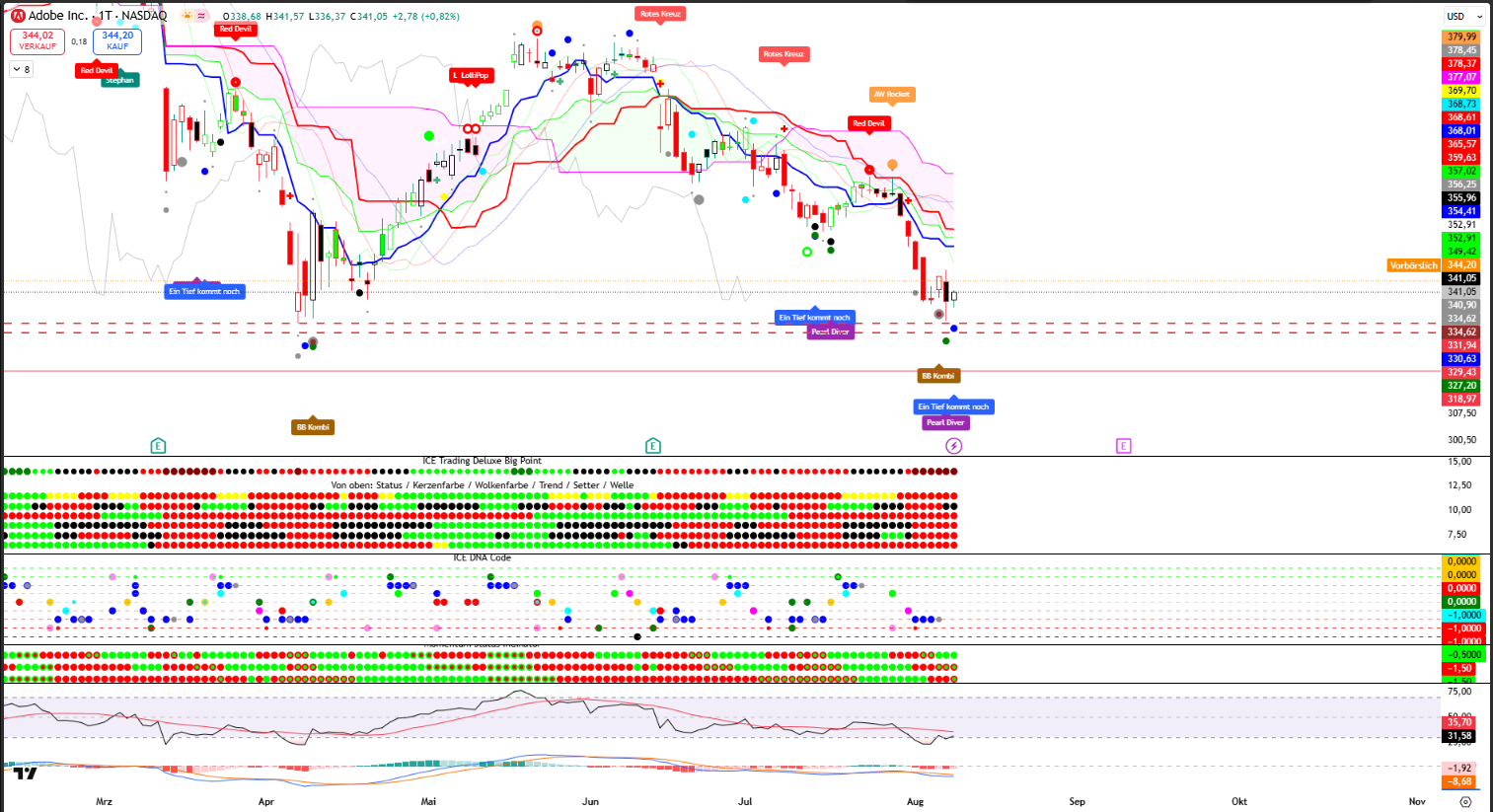Image resolution: width=1493 pixels, height=812 pixels.
Task: Click the Adobe Inc. symbol title
Action: pyautogui.click(x=57, y=16)
